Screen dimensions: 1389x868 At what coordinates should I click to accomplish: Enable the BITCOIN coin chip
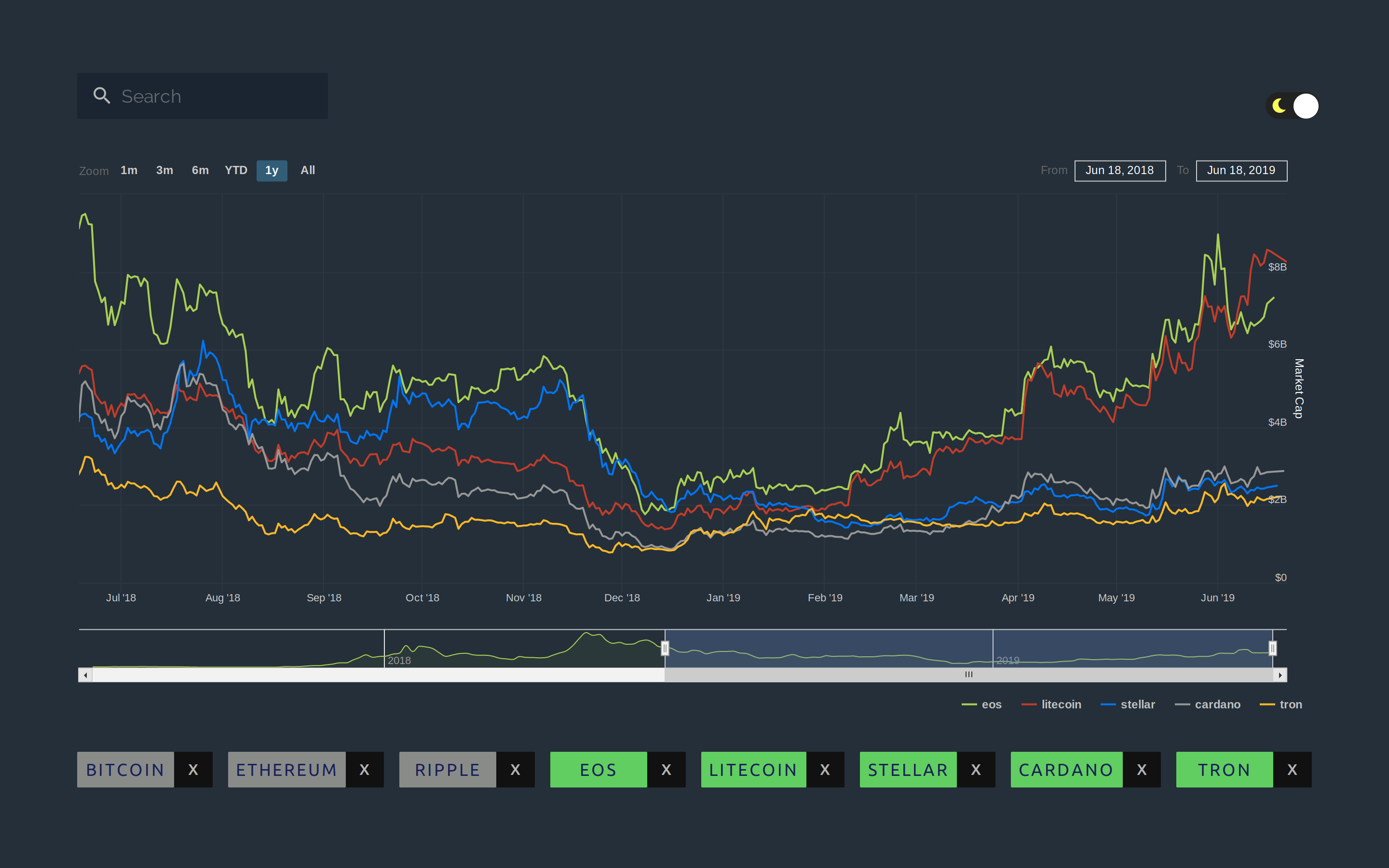(126, 770)
